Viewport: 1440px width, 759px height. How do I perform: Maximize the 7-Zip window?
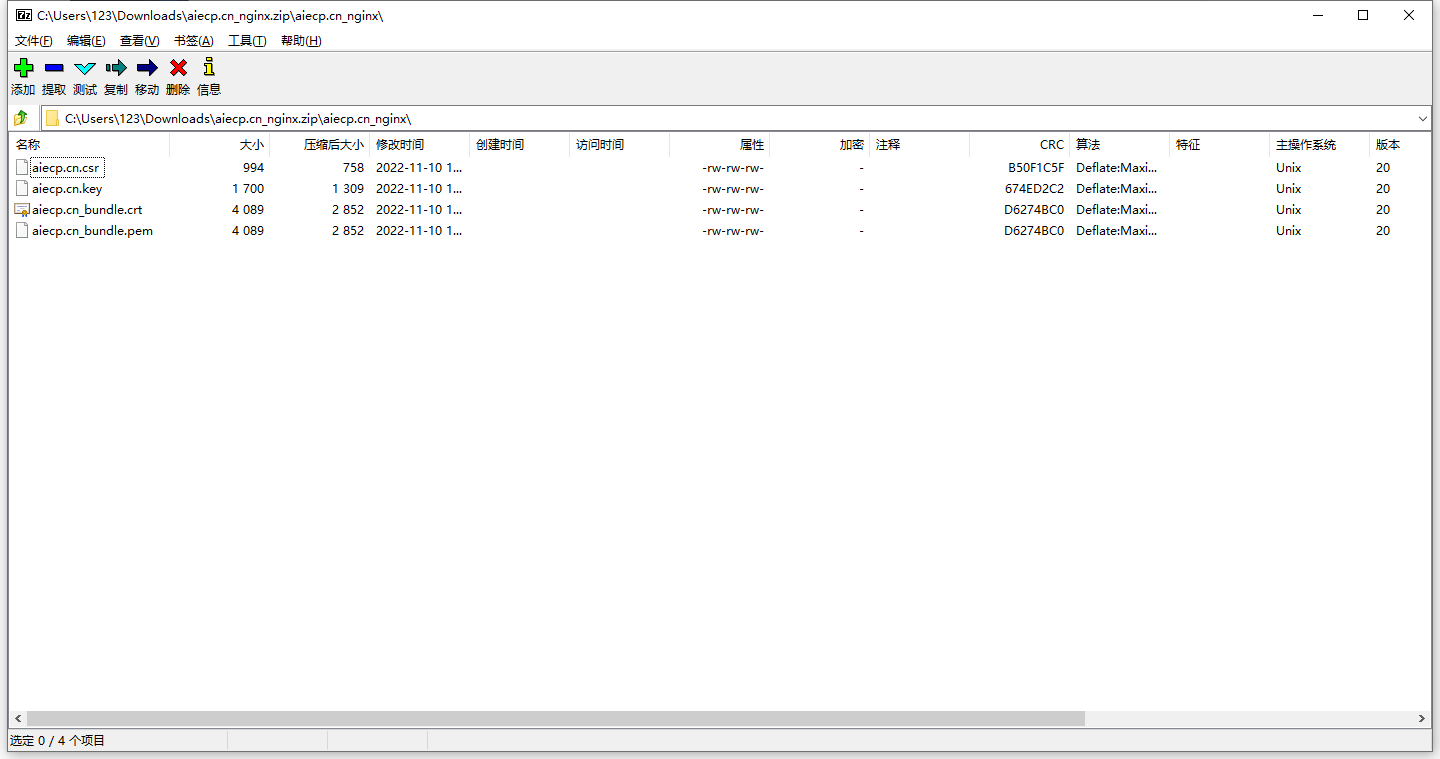tap(1363, 15)
